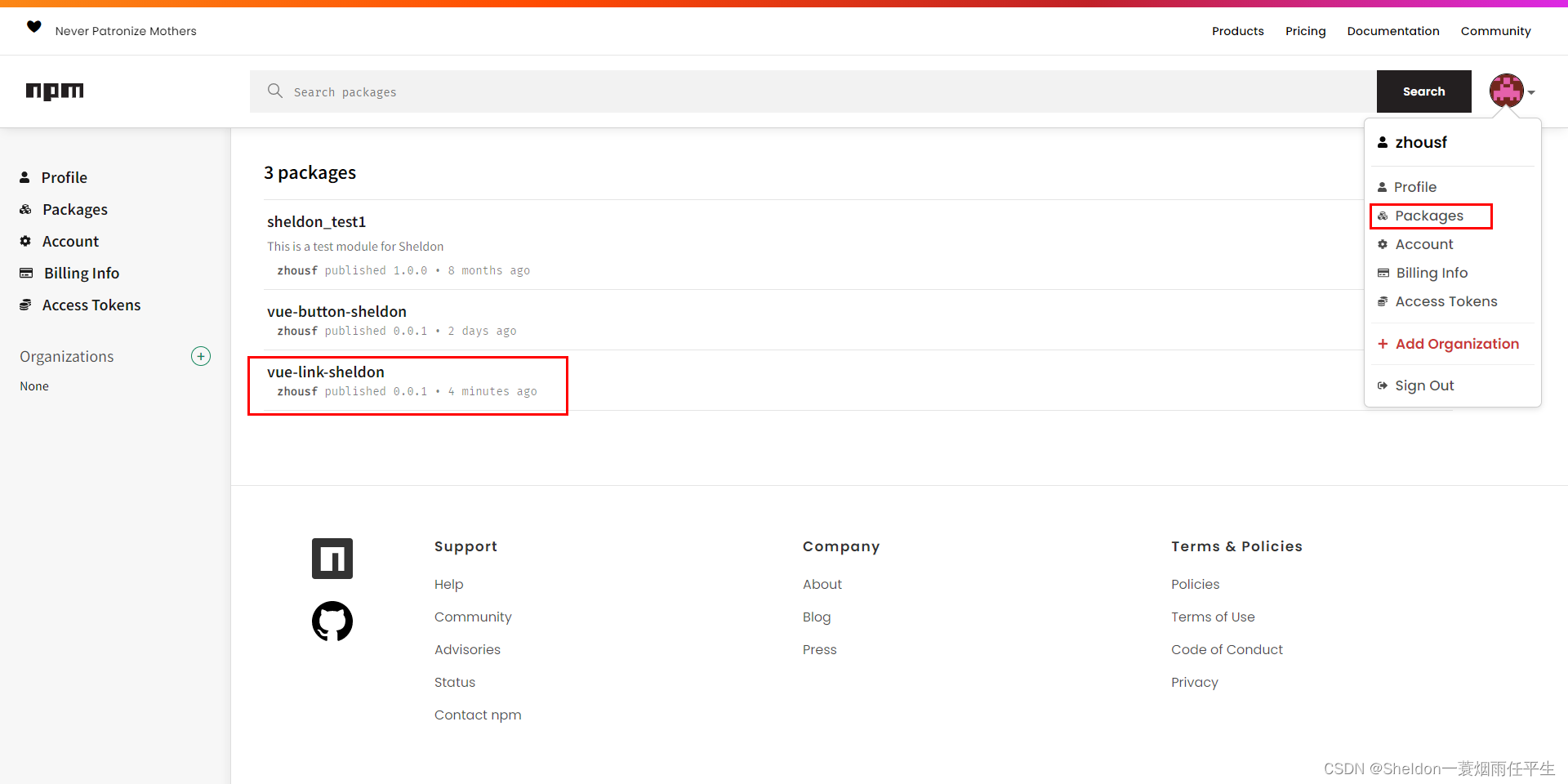Open vue-link-sheldon package

pyautogui.click(x=325, y=372)
